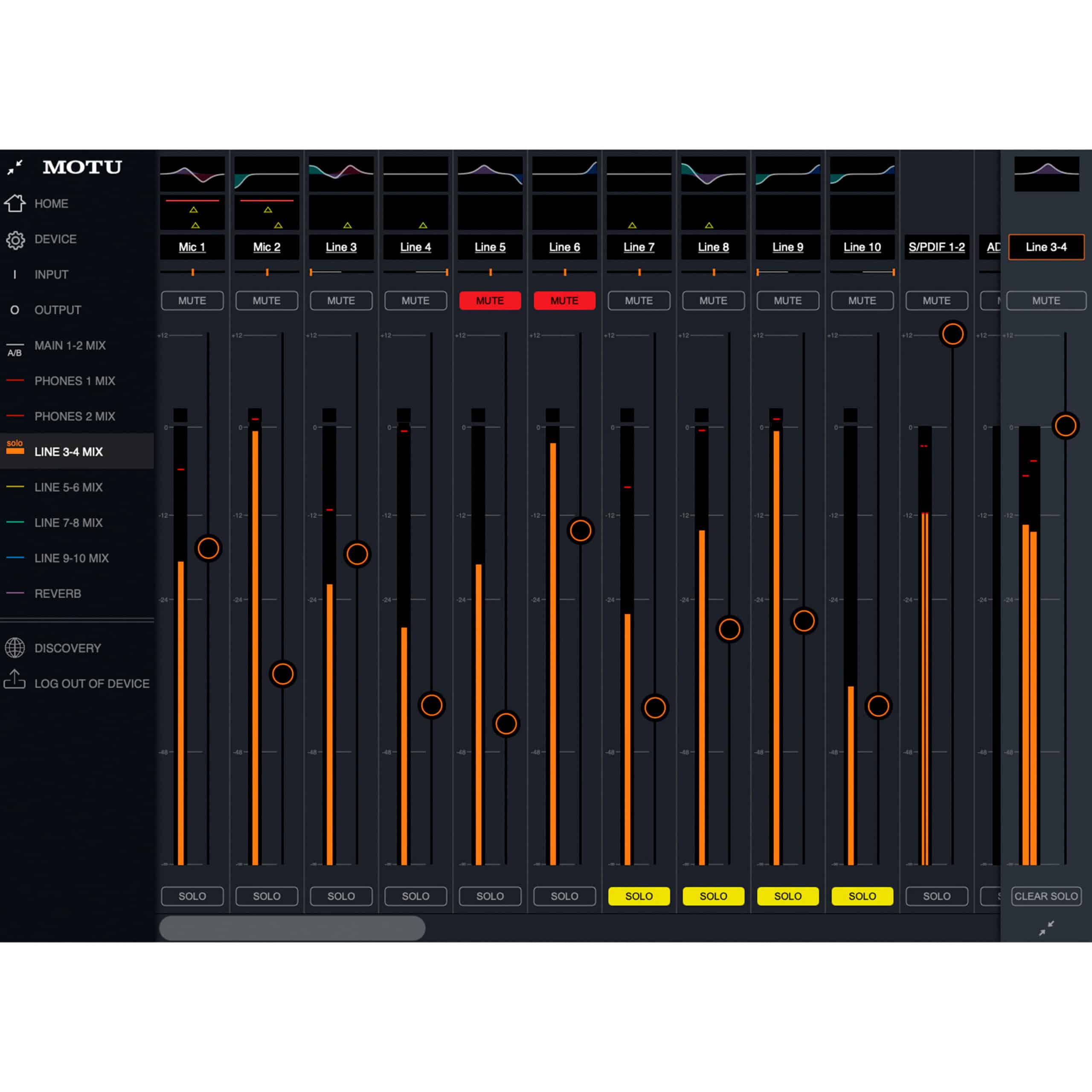The height and width of the screenshot is (1092, 1092).
Task: Open Device settings gear icon
Action: [15, 240]
